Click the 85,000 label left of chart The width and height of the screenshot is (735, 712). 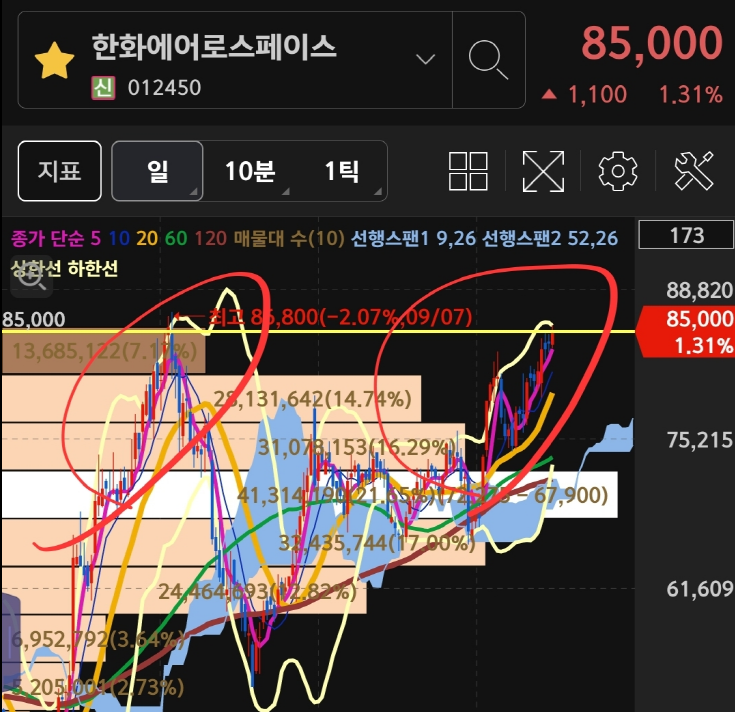pyautogui.click(x=33, y=320)
